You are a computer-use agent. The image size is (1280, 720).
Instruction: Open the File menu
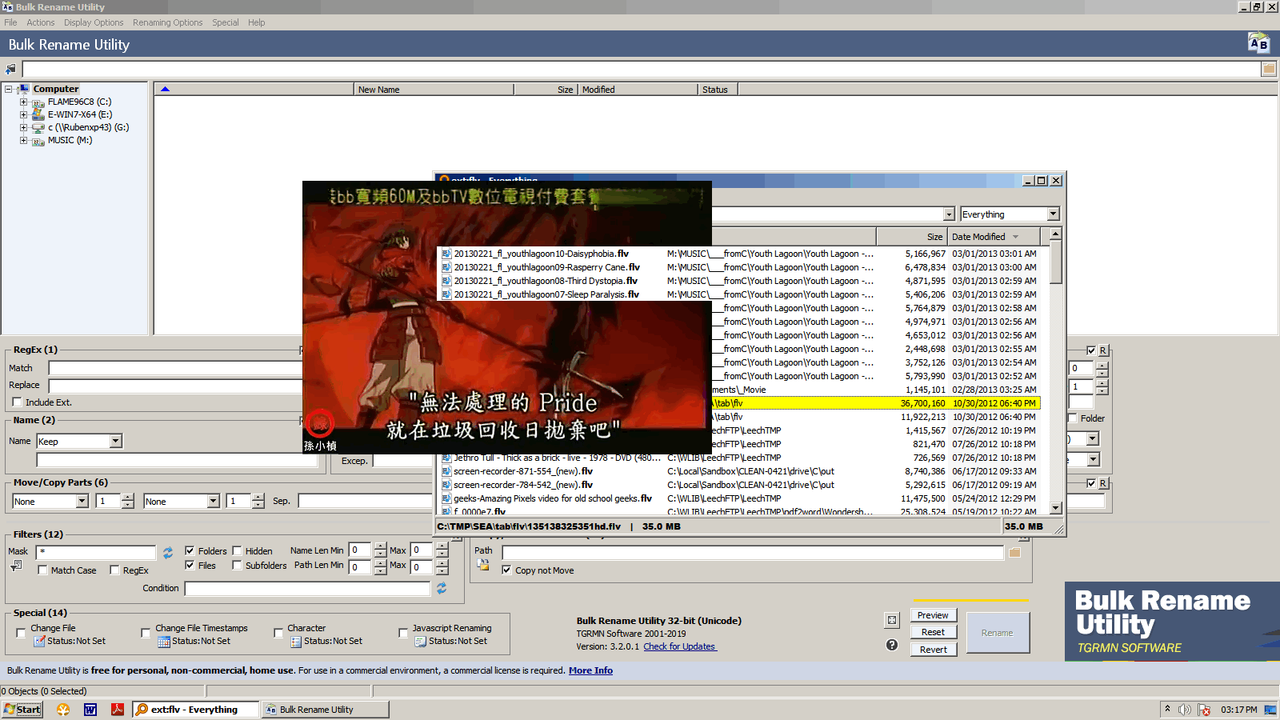pos(10,22)
